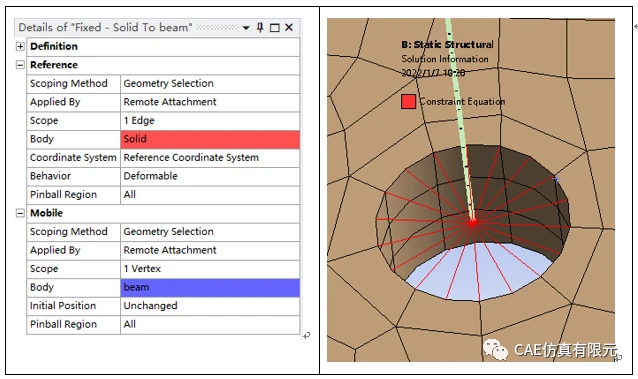
Task: Click Reference Pinball Region All value
Action: click(x=210, y=195)
